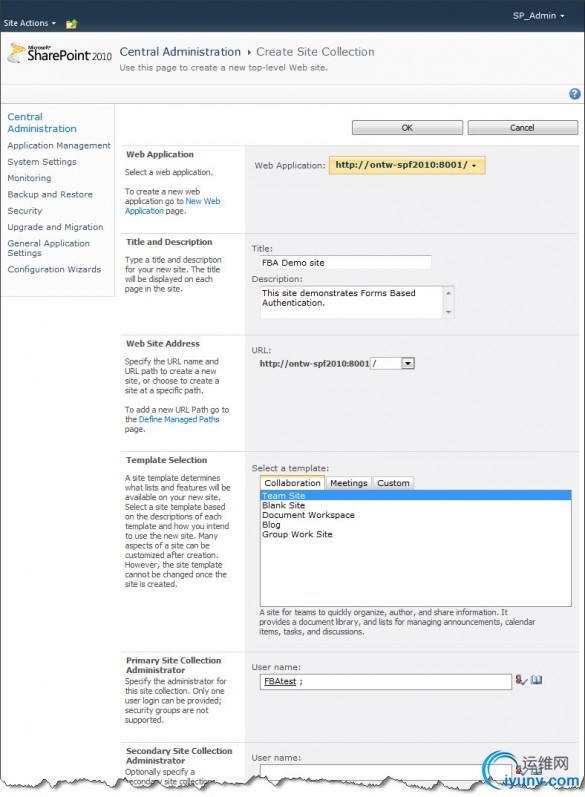The height and width of the screenshot is (797, 585).
Task: Click the Navigate Up folder icon
Action: tap(72, 23)
